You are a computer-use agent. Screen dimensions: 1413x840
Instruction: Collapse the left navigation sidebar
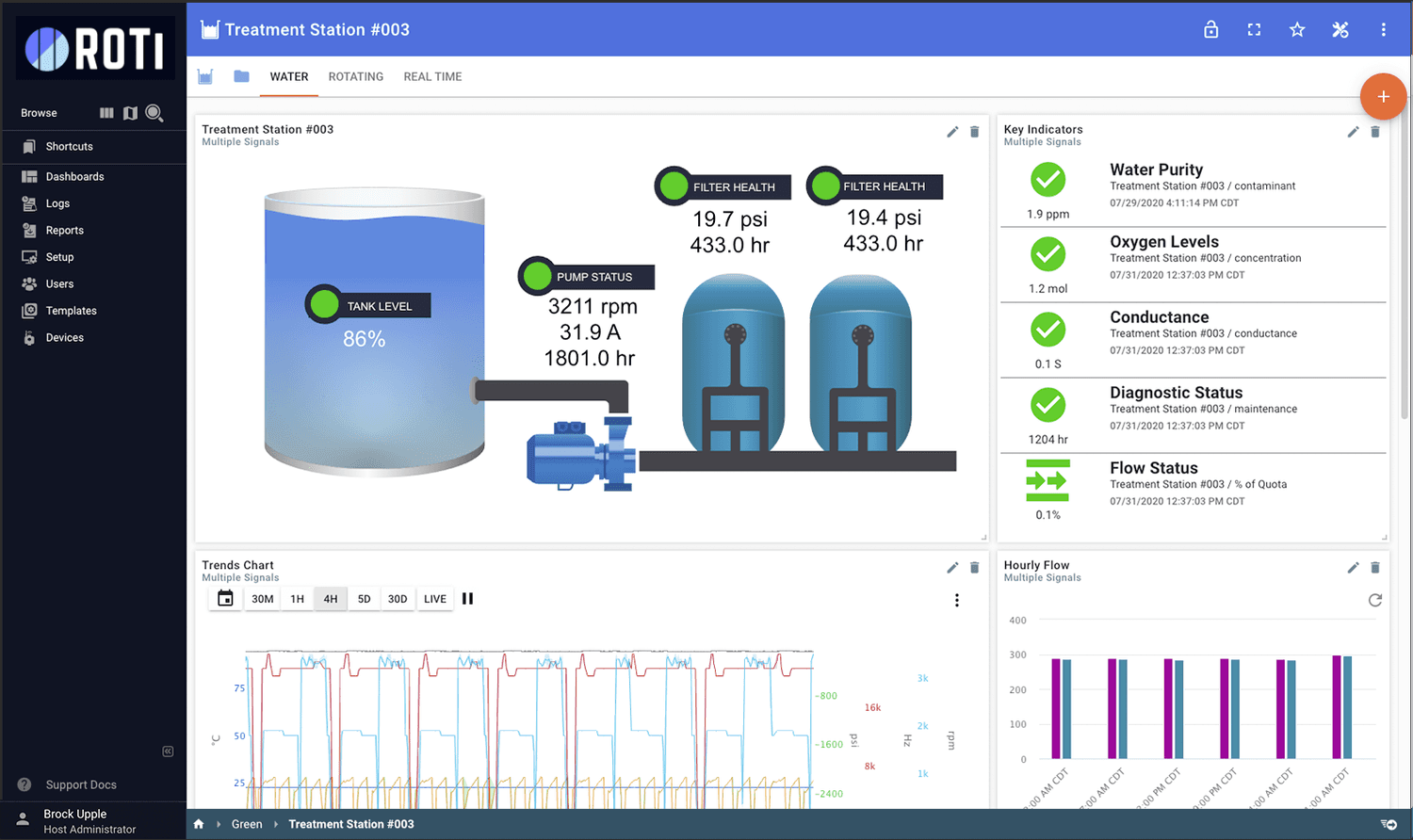pyautogui.click(x=168, y=751)
